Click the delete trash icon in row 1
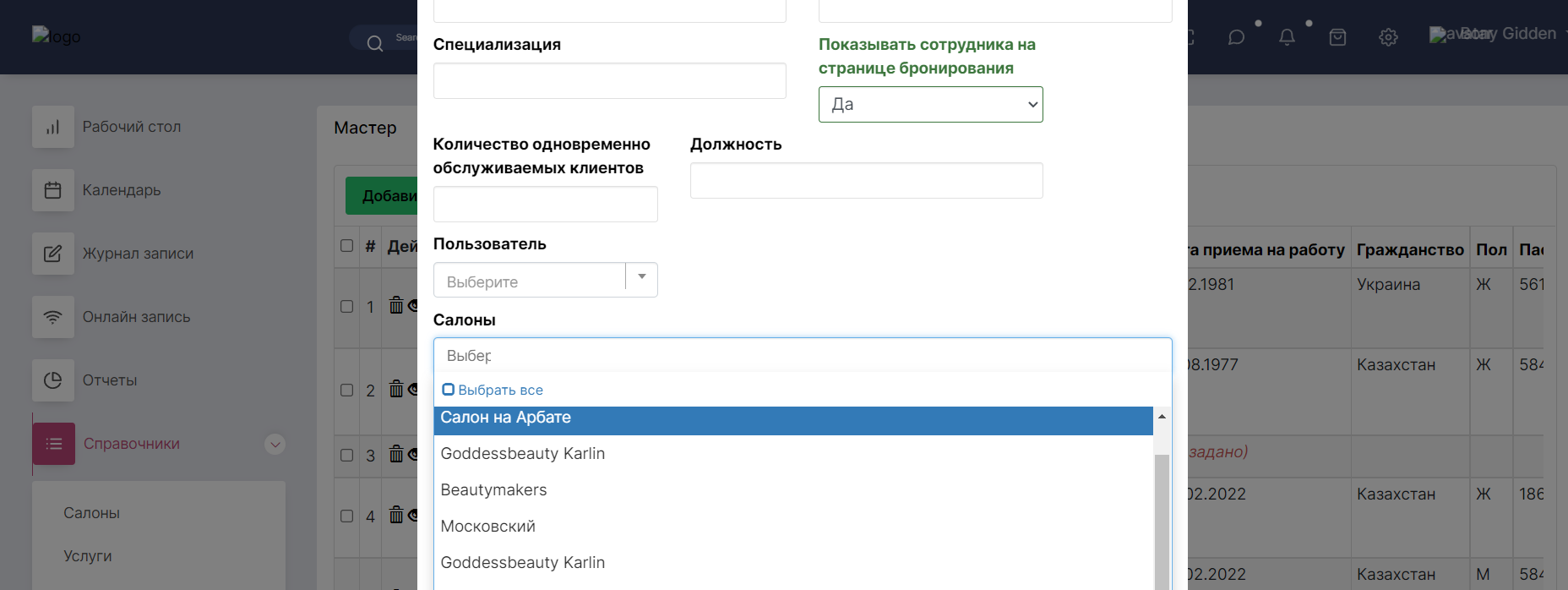 (396, 305)
